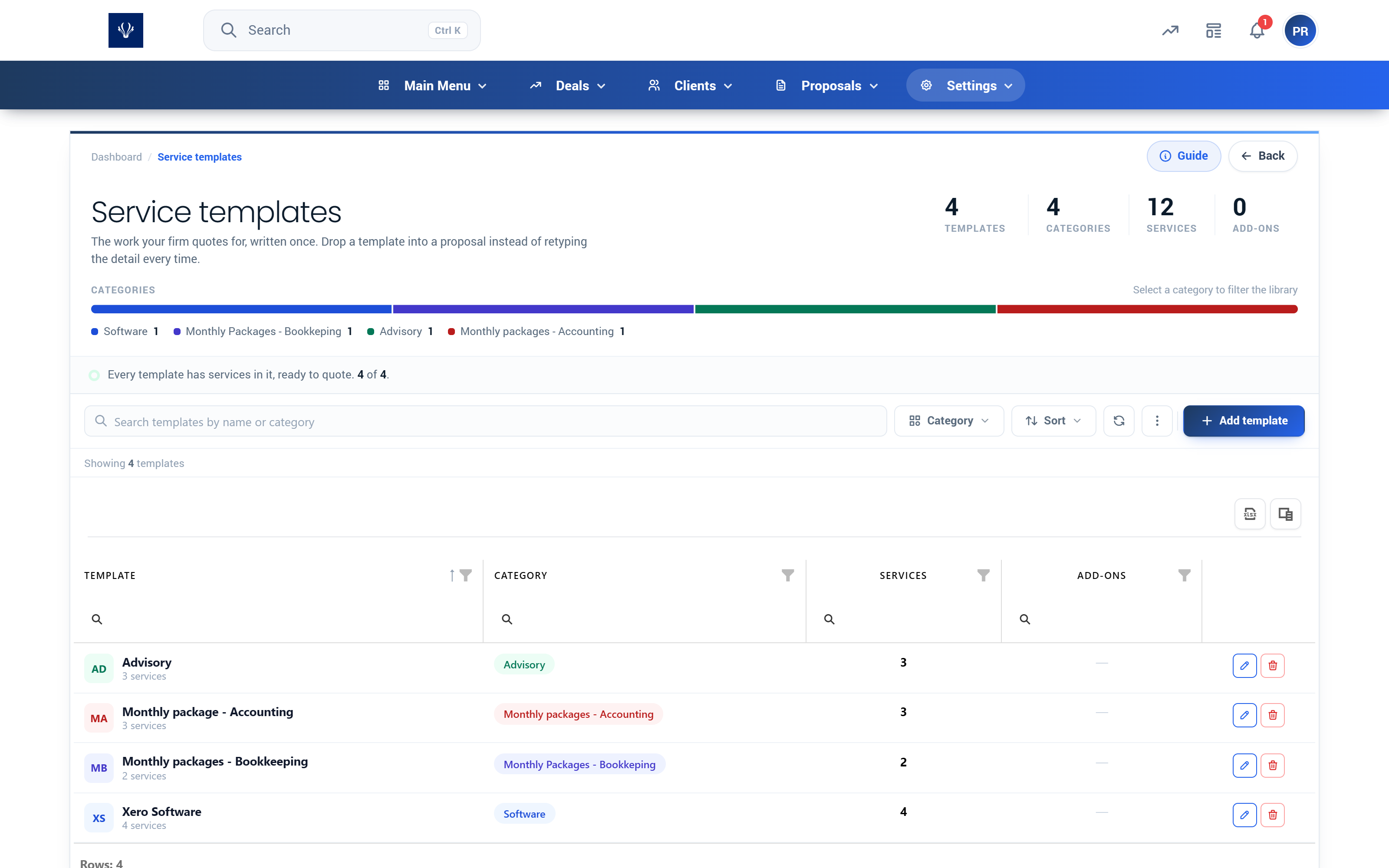
Task: Open the Proposals menu
Action: (827, 85)
